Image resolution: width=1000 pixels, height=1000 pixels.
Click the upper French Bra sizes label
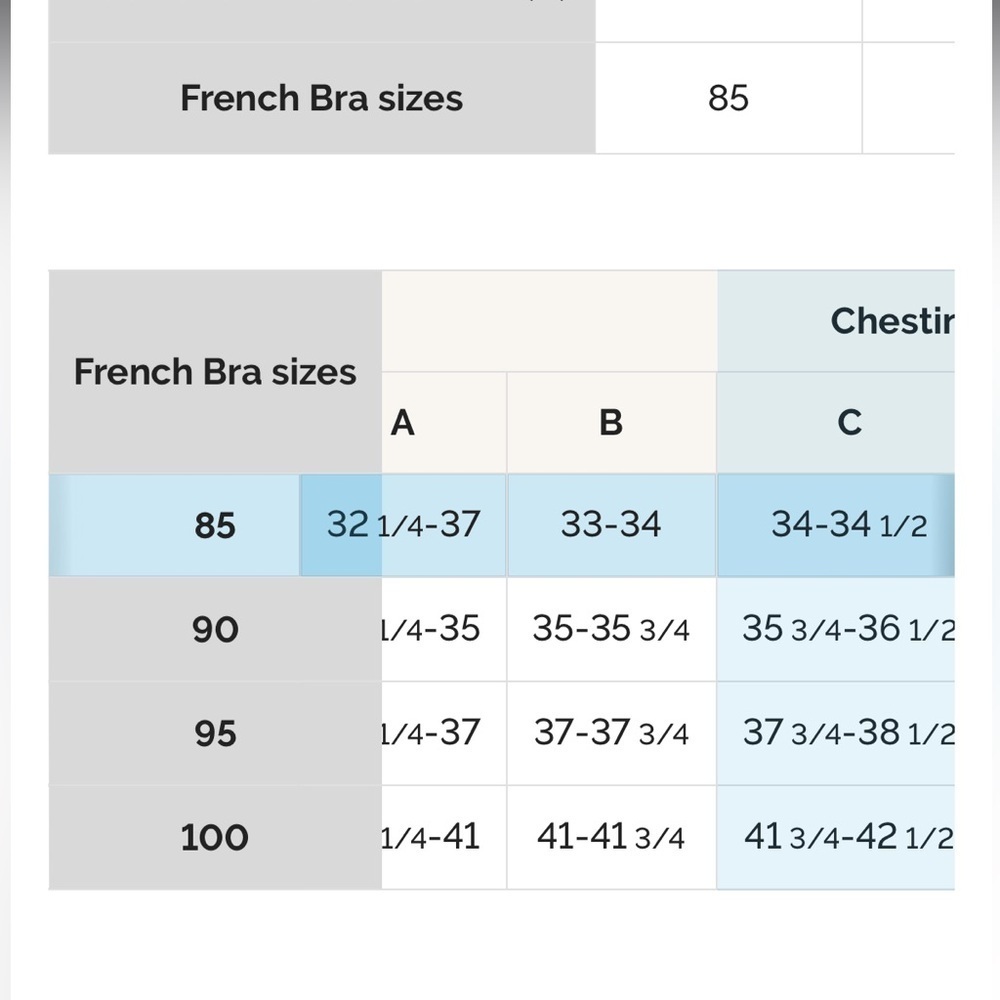(322, 98)
